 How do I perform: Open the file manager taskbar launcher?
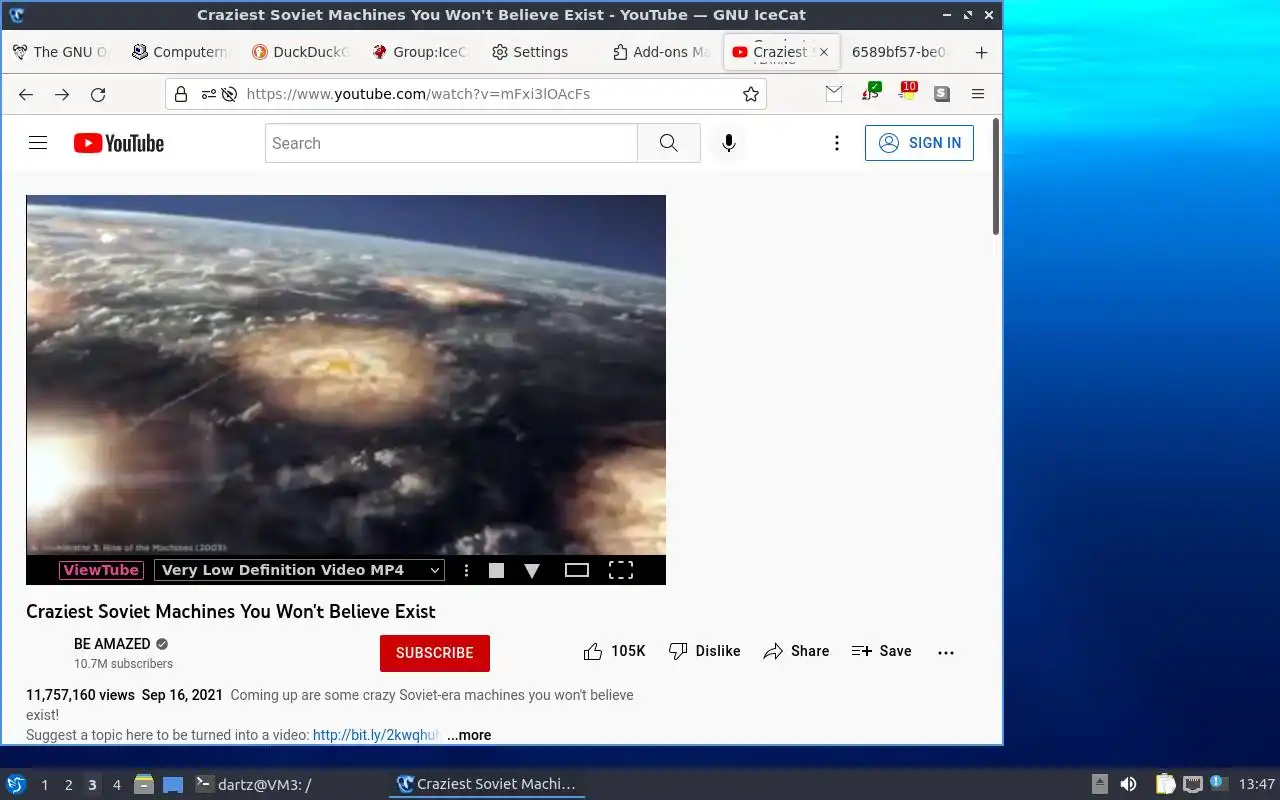pos(144,784)
